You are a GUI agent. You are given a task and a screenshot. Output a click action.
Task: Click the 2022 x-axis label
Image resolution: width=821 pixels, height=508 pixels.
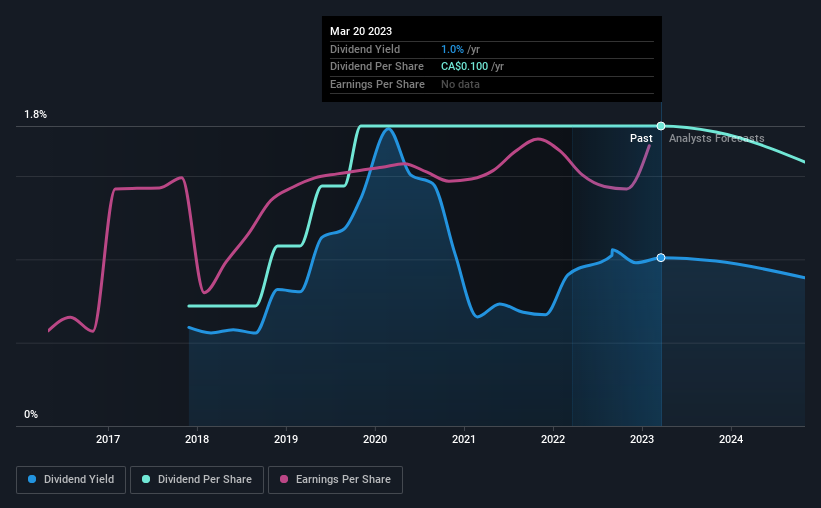[553, 439]
